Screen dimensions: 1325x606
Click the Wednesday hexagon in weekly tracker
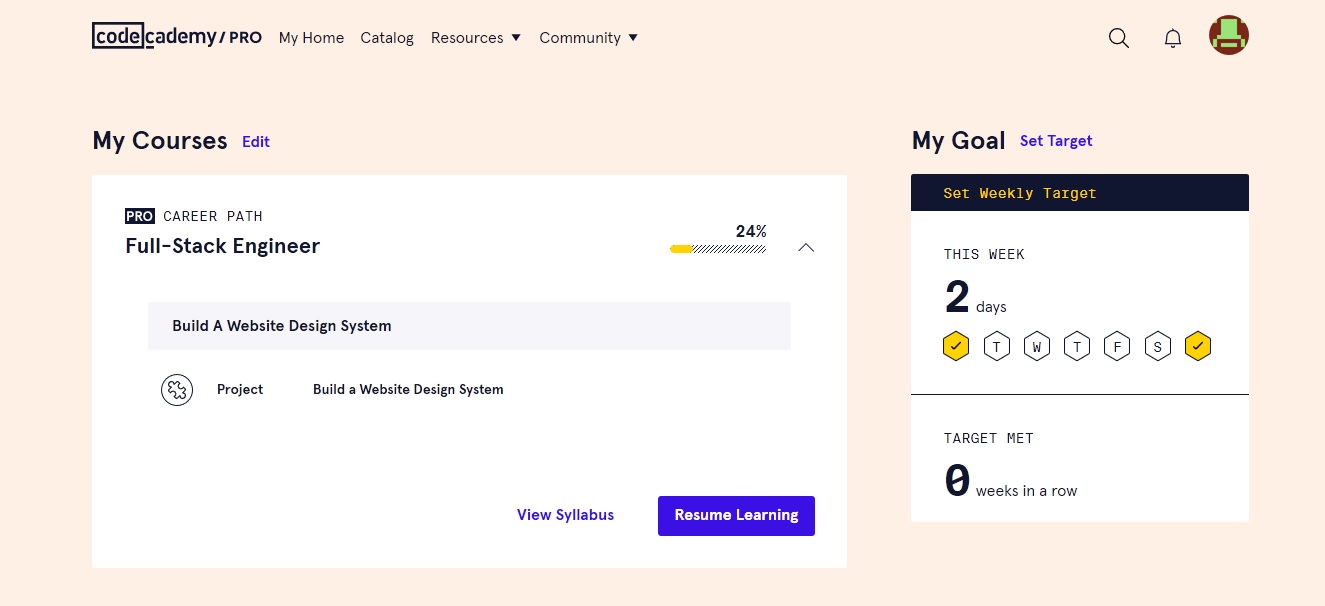1037,347
